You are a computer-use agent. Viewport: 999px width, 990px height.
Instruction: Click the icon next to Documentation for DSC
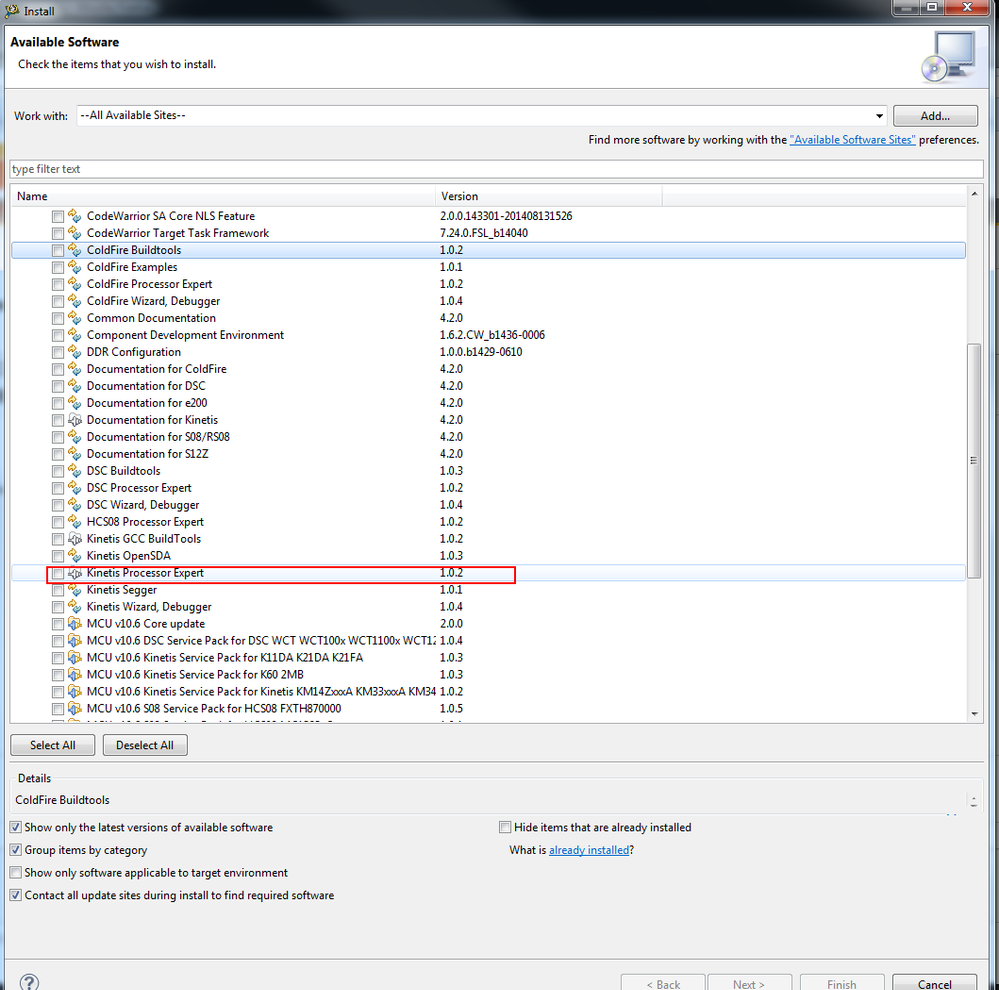[75, 386]
